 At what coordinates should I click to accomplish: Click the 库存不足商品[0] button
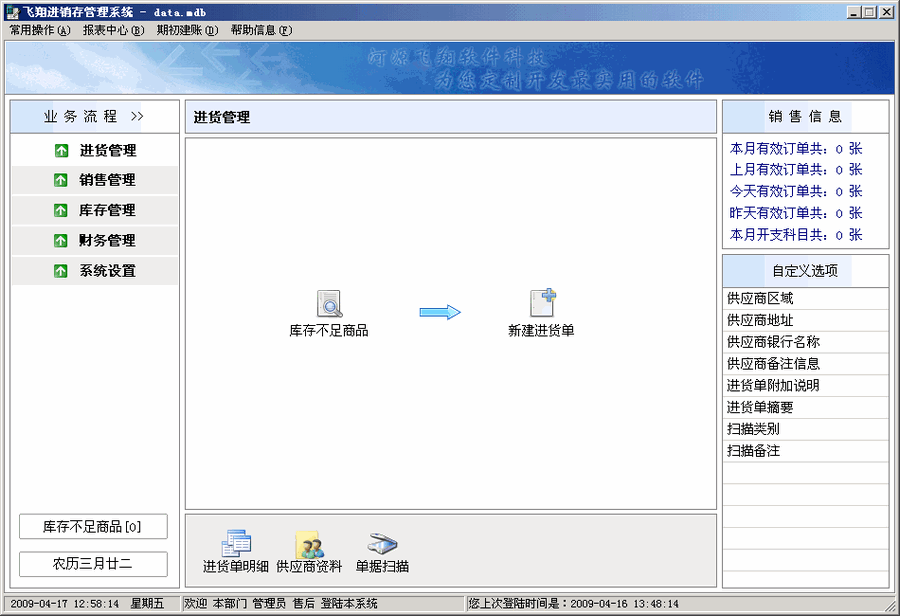point(92,526)
